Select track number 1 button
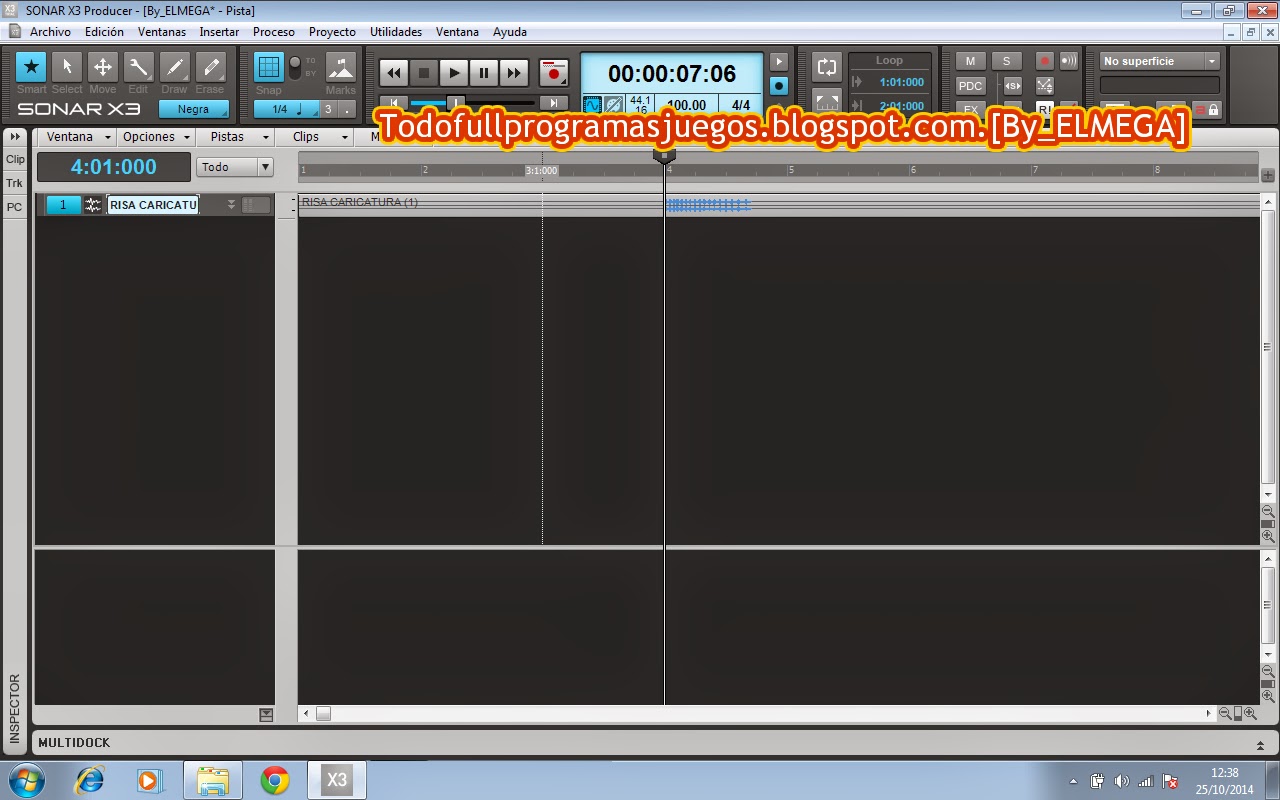 tap(63, 205)
